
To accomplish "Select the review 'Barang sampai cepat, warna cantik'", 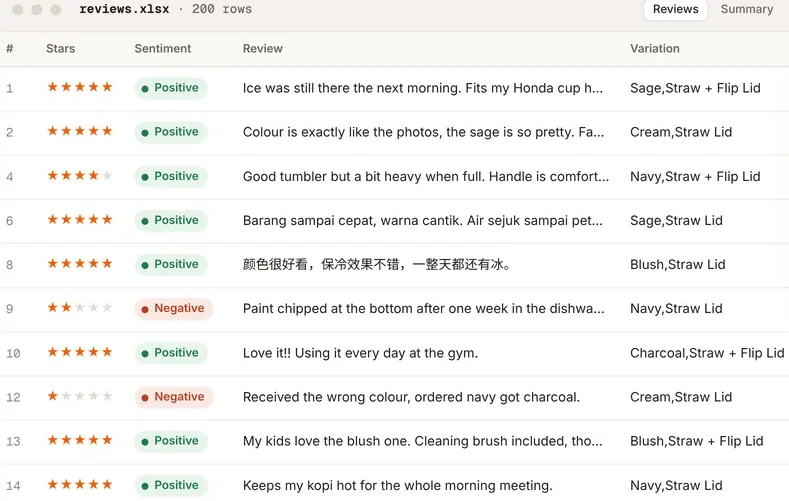I will click(x=423, y=220).
